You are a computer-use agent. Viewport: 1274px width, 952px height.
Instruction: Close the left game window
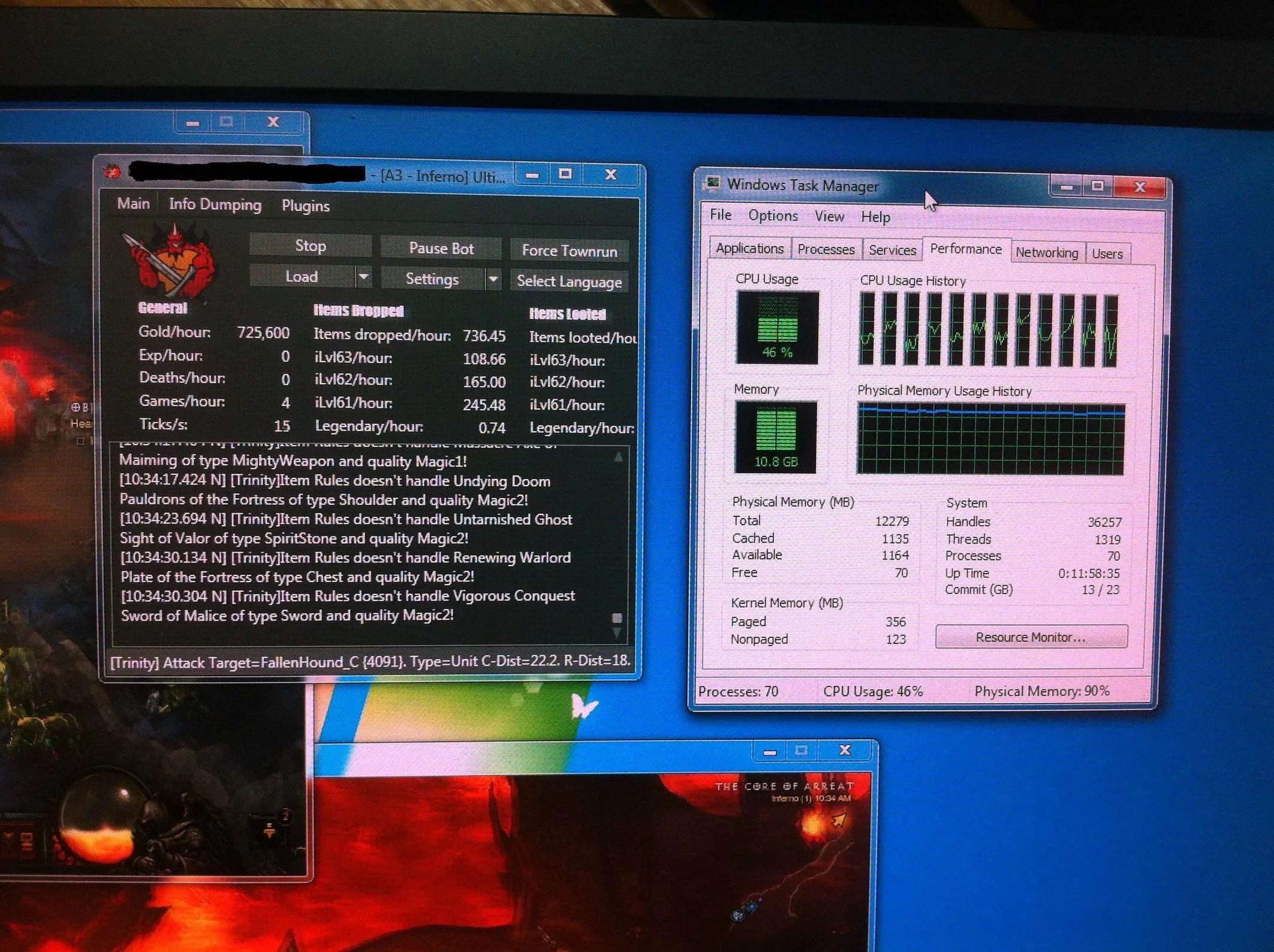(x=273, y=122)
